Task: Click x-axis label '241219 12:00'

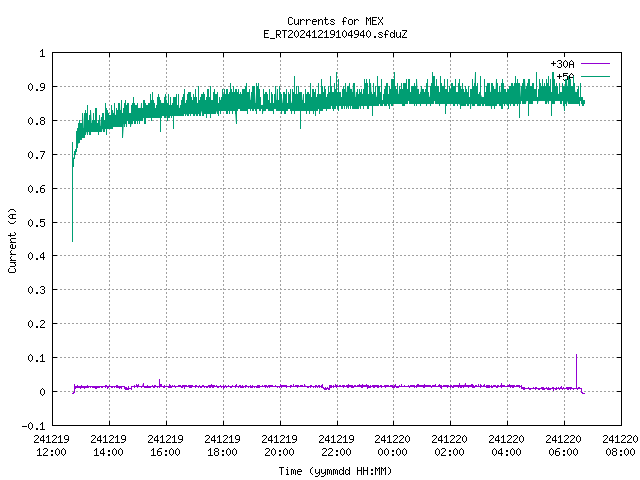Action: 51,446
